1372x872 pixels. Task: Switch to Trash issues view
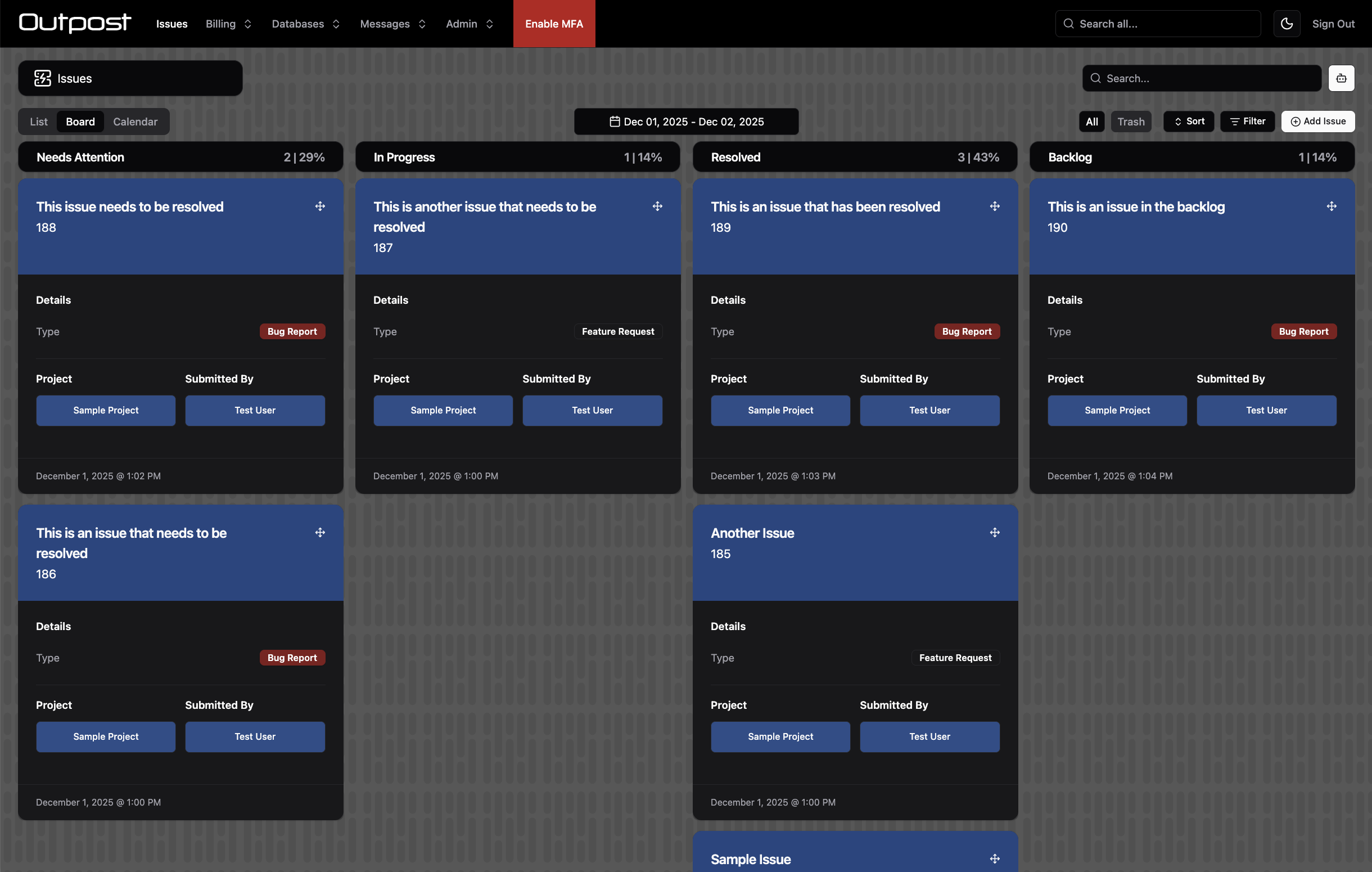pyautogui.click(x=1130, y=122)
